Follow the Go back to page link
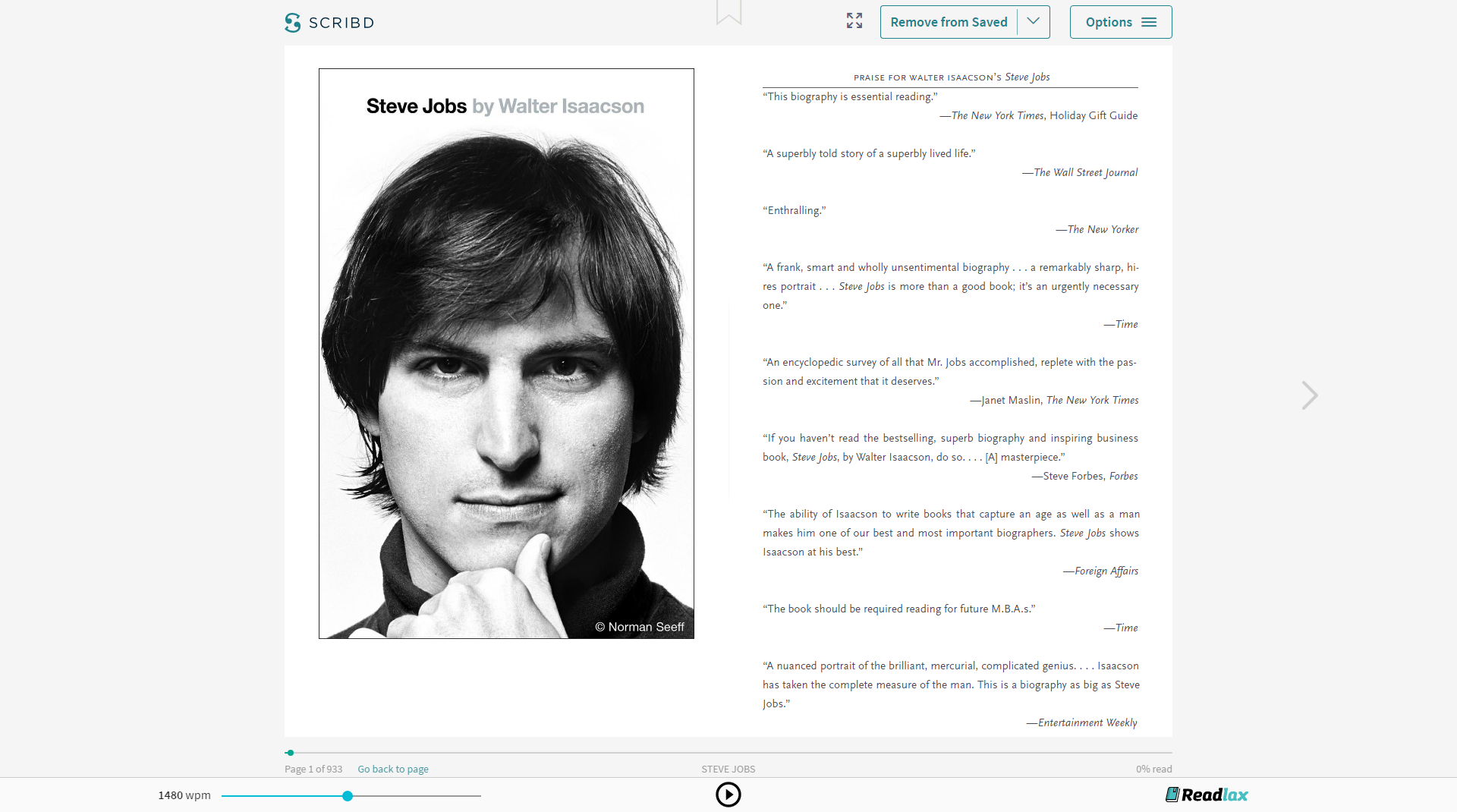 point(392,769)
